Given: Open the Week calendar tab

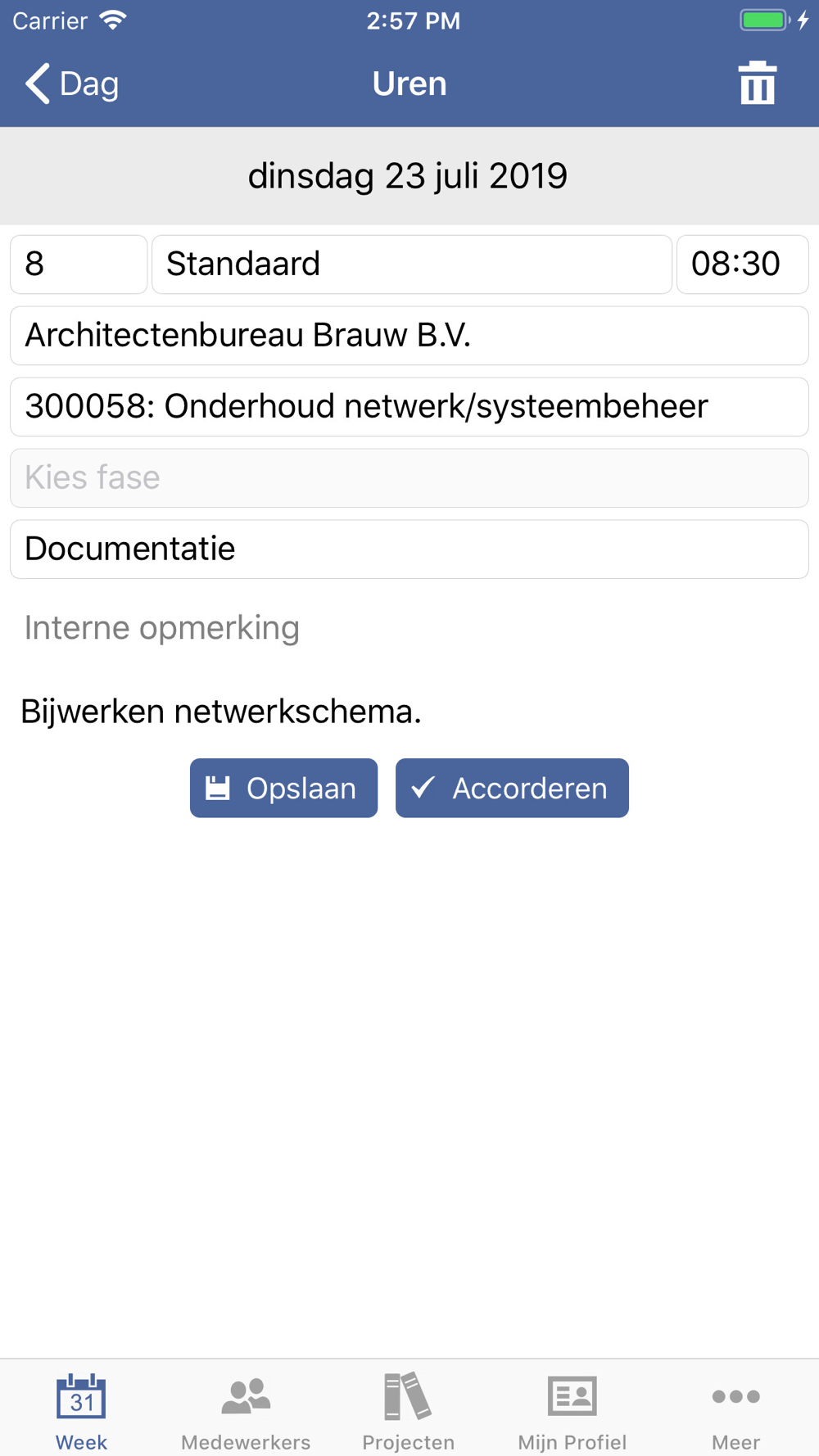Looking at the screenshot, I should click(x=81, y=1410).
